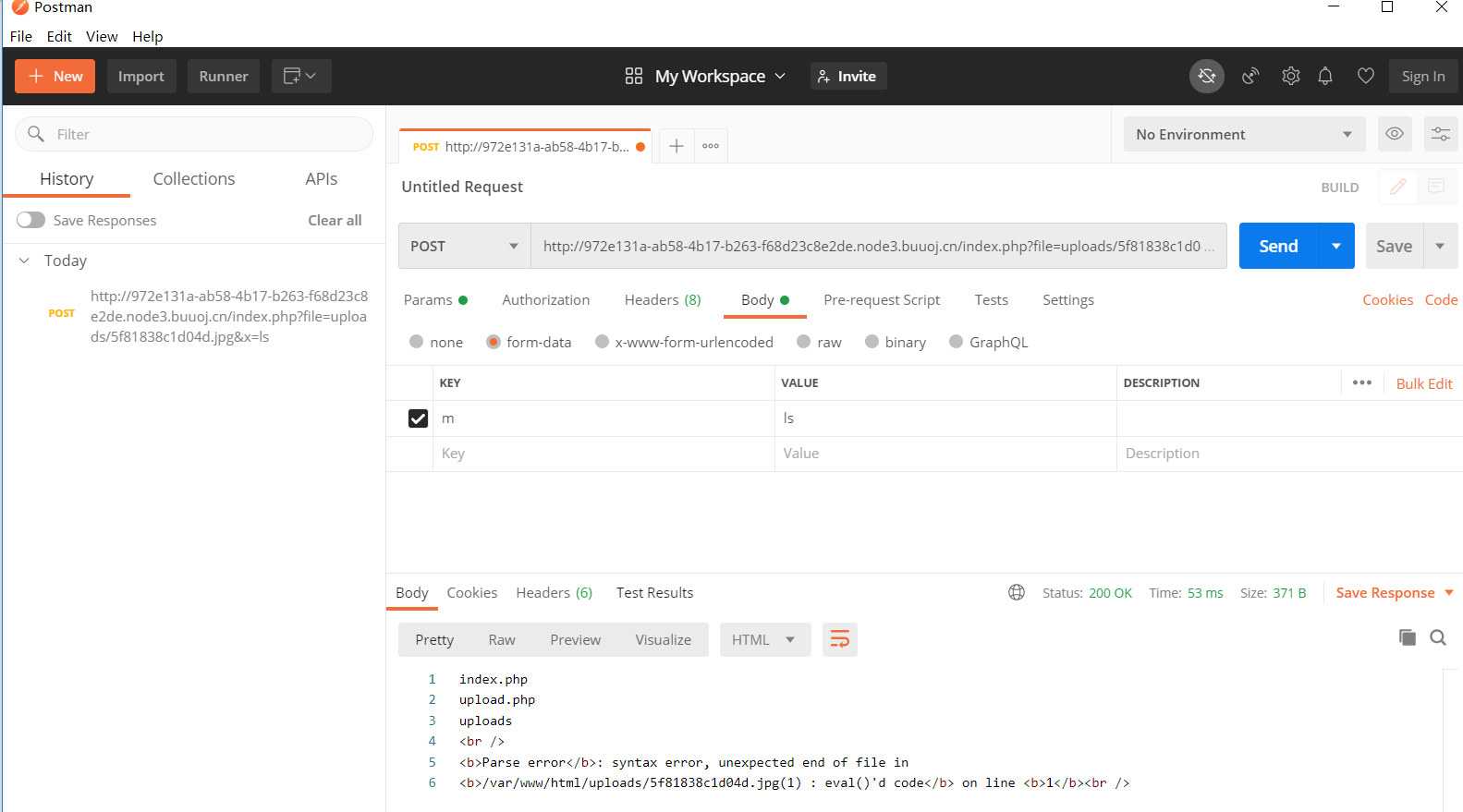Open manage environments sliders icon

pyautogui.click(x=1441, y=134)
